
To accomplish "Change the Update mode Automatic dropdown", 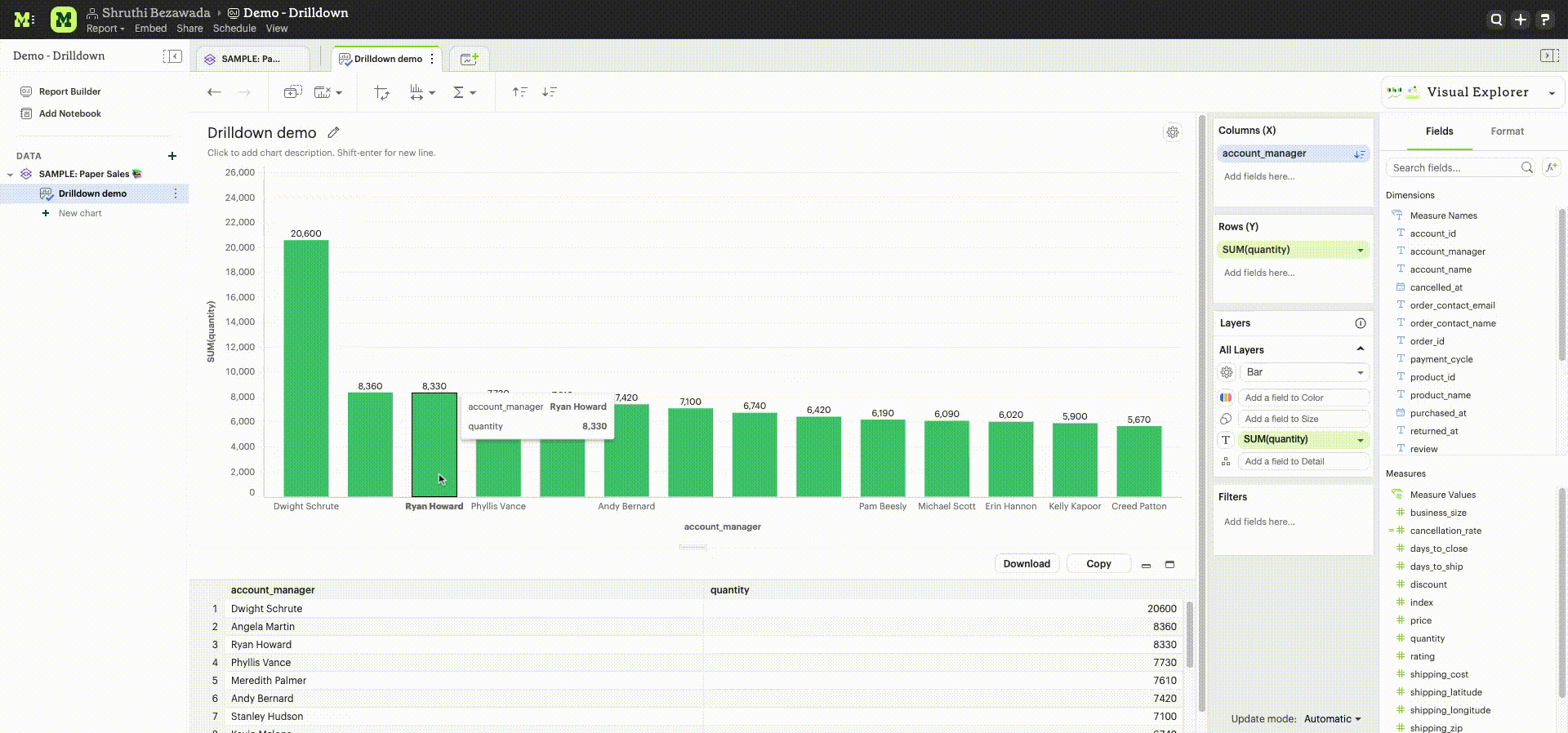I will (x=1333, y=719).
